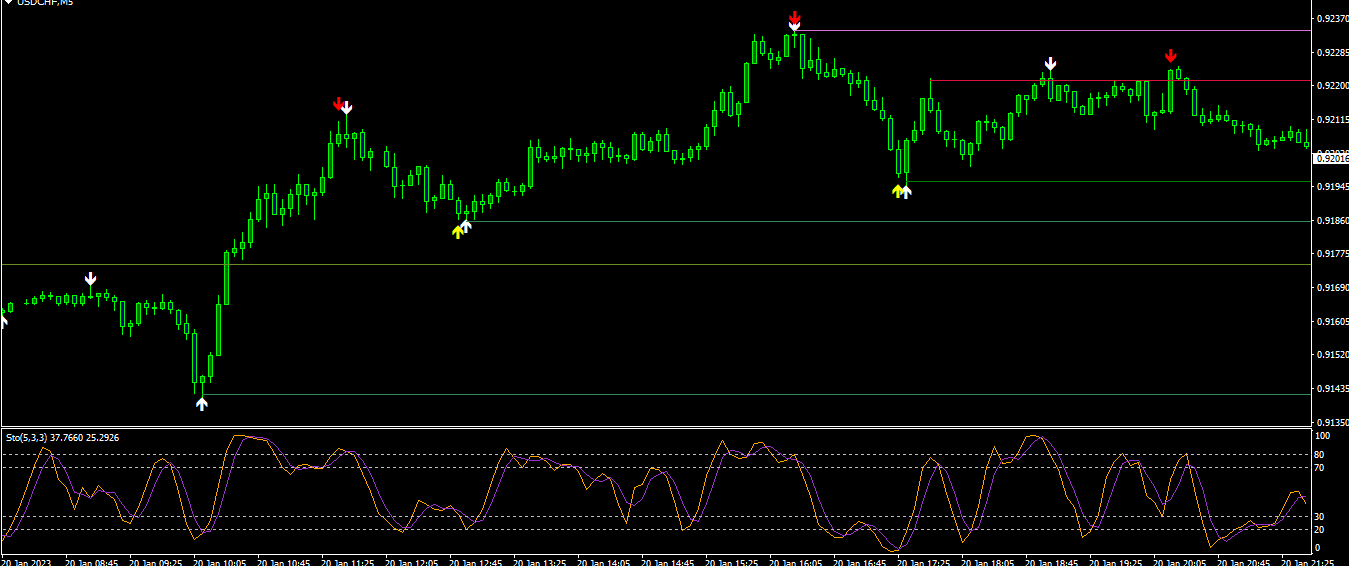Click the 0.92370 price scale label
Image resolution: width=1349 pixels, height=566 pixels.
coord(1333,18)
